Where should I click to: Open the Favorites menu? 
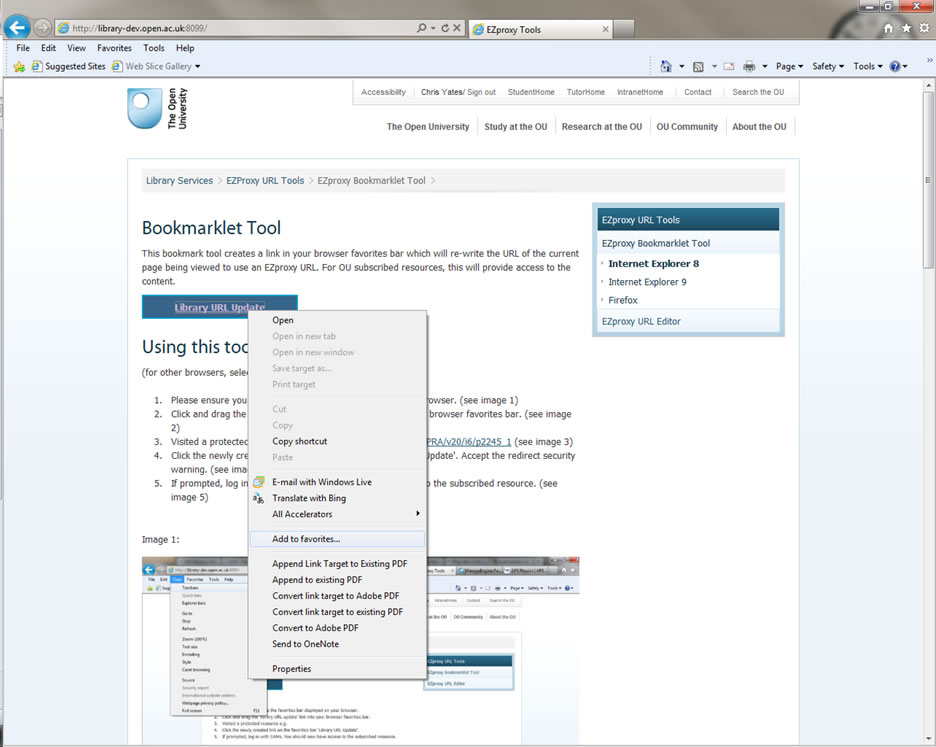coord(114,48)
